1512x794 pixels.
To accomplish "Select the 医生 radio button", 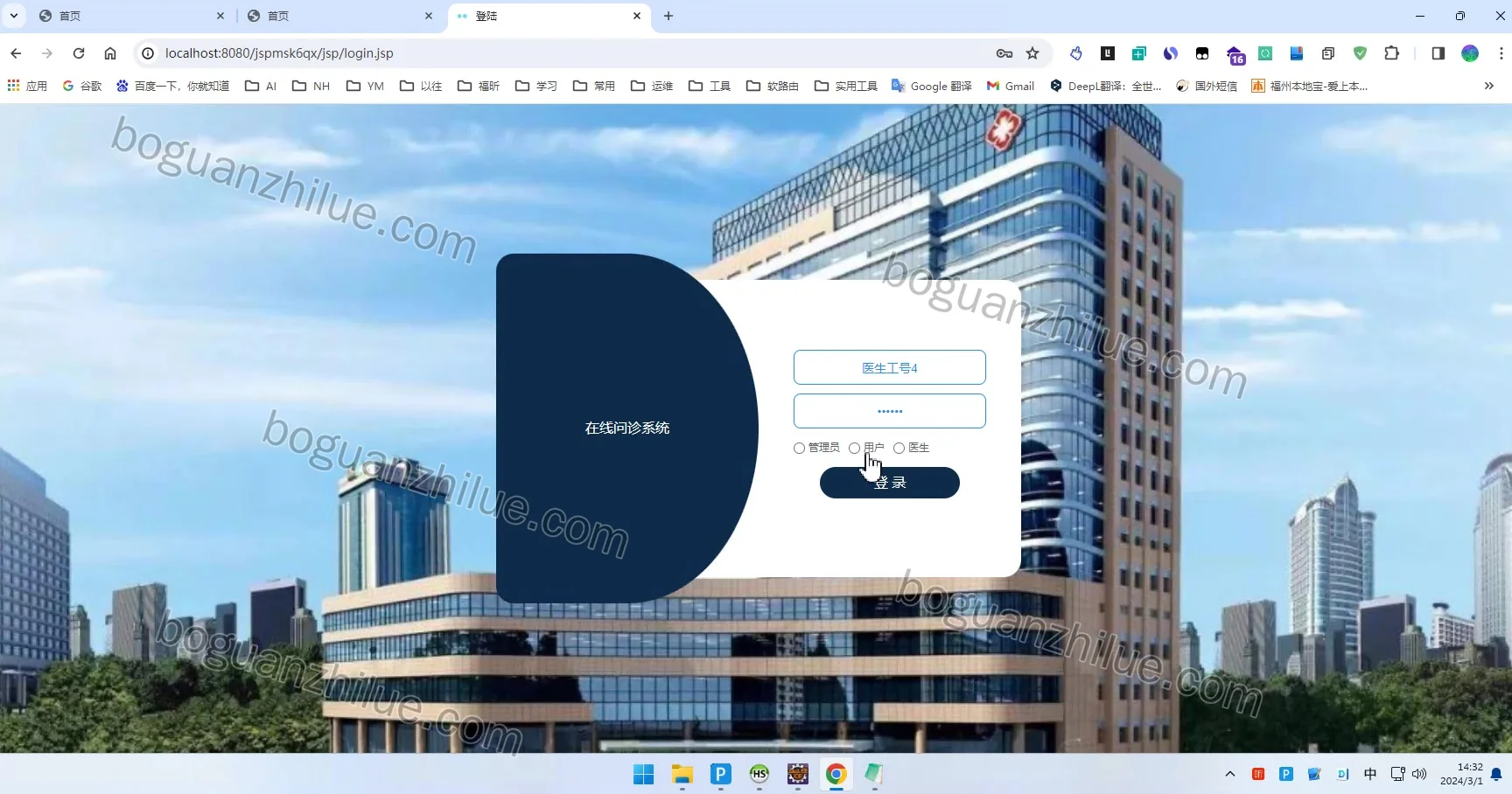I will tap(899, 448).
